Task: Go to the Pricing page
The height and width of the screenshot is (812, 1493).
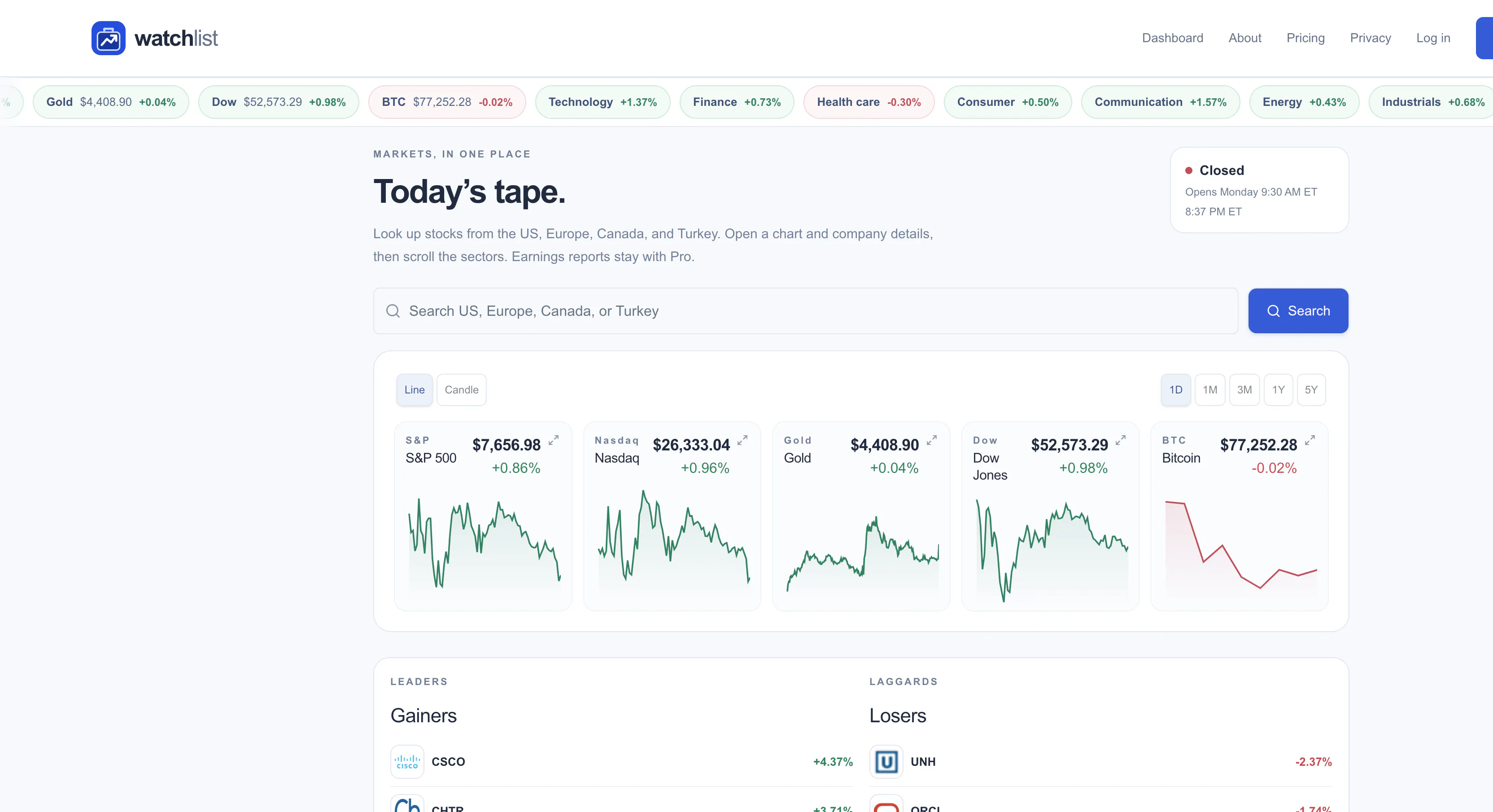Action: (1306, 38)
